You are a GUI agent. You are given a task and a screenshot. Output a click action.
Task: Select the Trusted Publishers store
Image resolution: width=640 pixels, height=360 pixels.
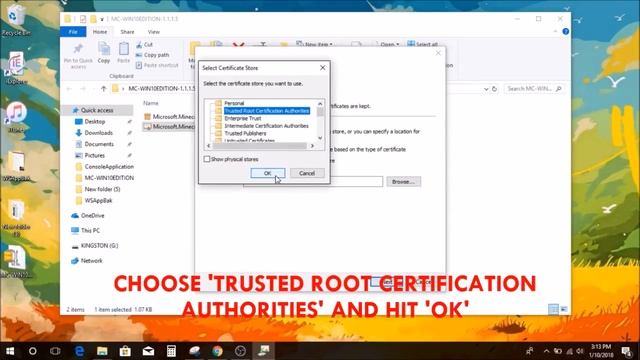pos(245,133)
